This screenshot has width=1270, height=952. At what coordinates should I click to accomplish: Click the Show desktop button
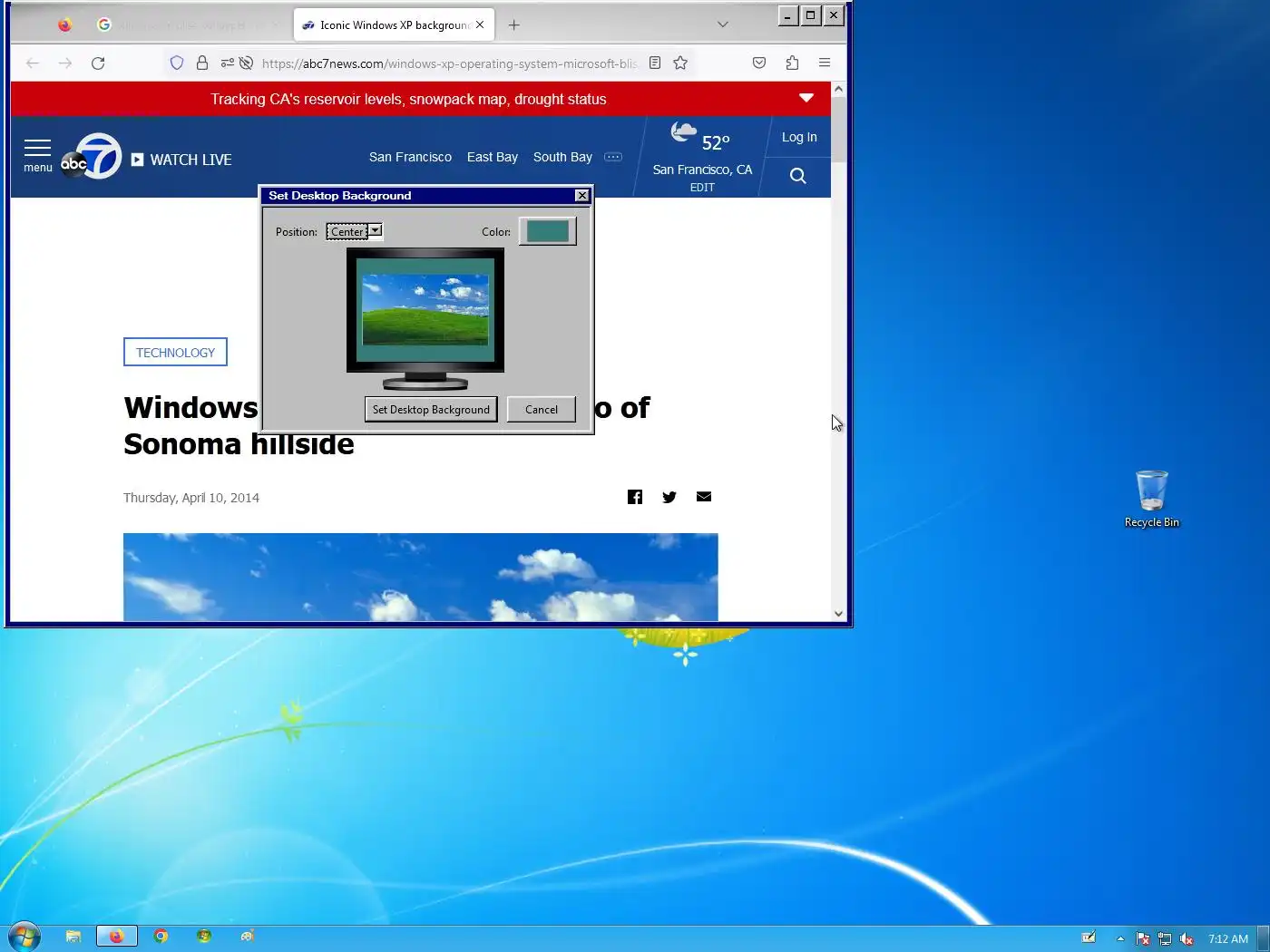(x=1263, y=938)
